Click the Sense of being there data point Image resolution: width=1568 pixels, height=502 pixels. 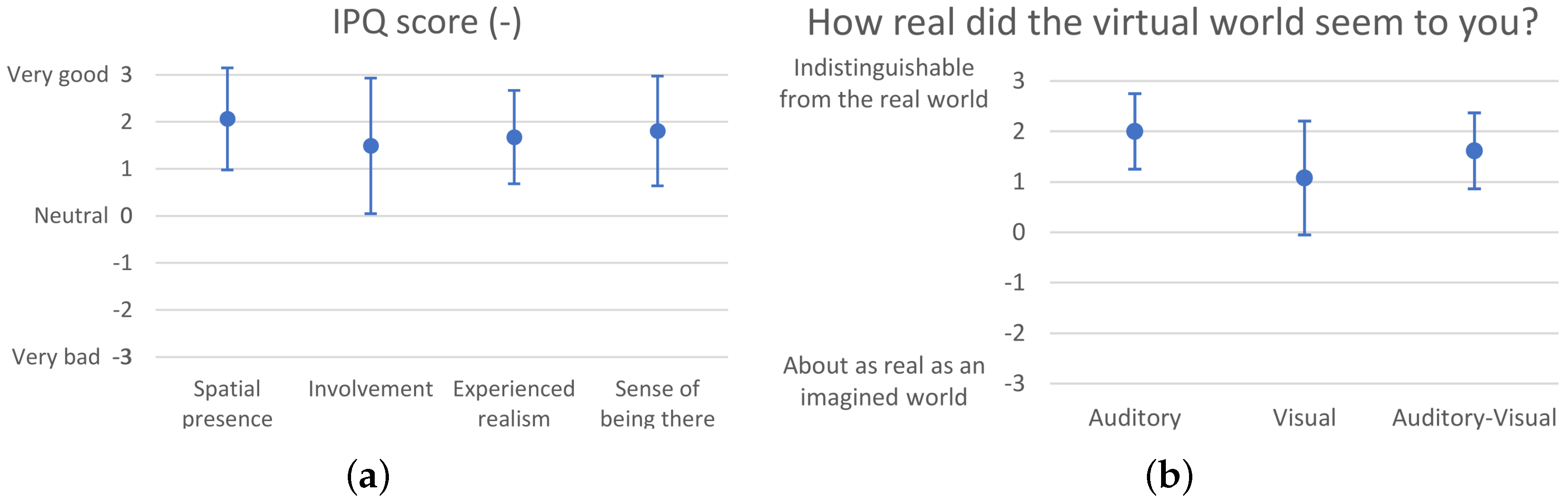point(657,132)
